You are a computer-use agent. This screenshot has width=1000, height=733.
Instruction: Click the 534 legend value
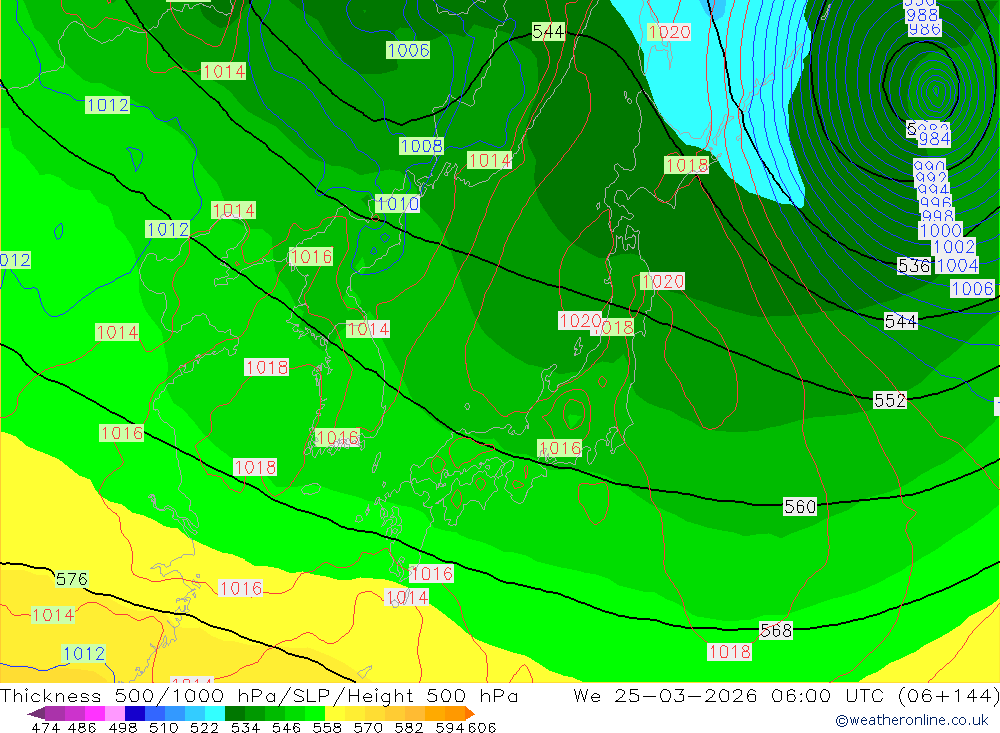246,727
